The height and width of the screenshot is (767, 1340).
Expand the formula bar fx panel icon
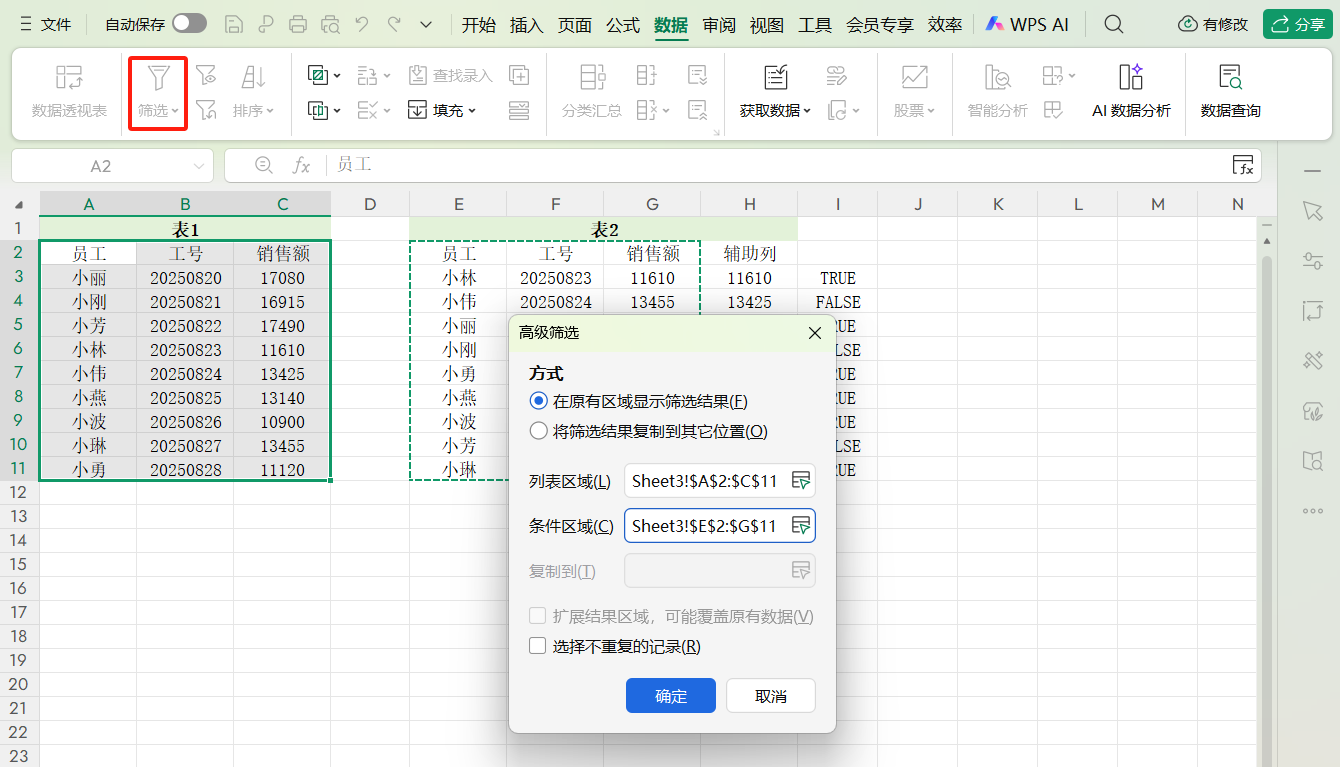(1243, 166)
